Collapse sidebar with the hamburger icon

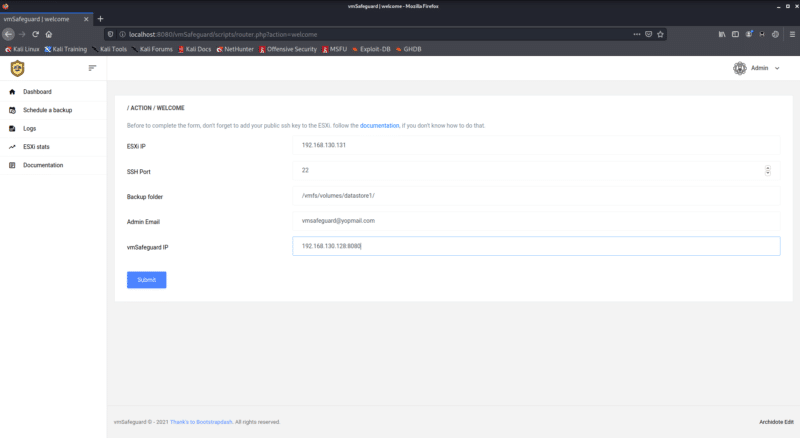coord(92,68)
